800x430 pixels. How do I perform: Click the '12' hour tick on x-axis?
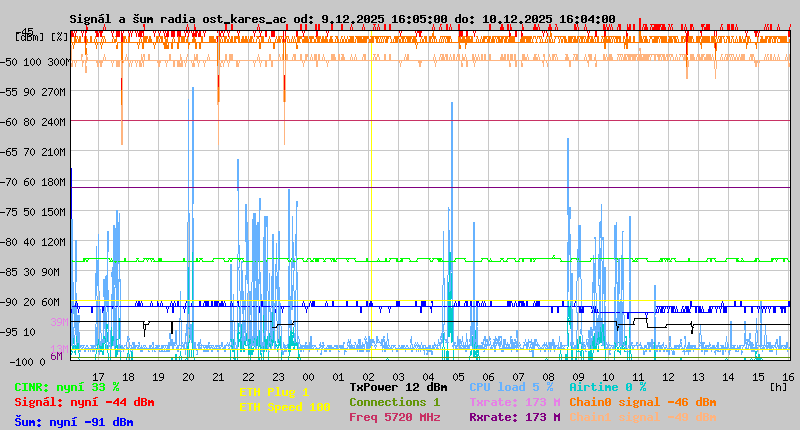(x=668, y=377)
